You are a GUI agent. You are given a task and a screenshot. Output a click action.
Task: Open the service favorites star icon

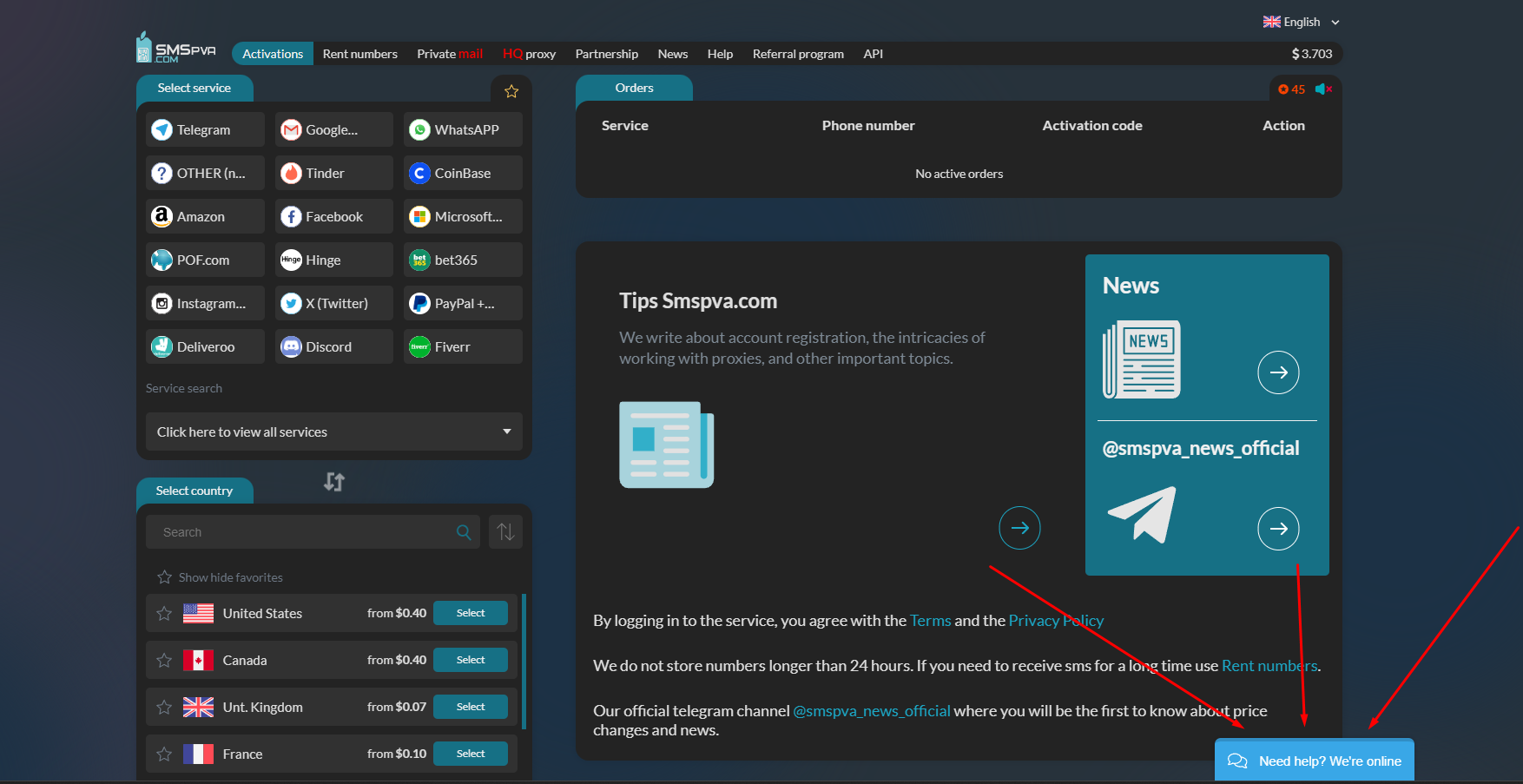tap(511, 91)
